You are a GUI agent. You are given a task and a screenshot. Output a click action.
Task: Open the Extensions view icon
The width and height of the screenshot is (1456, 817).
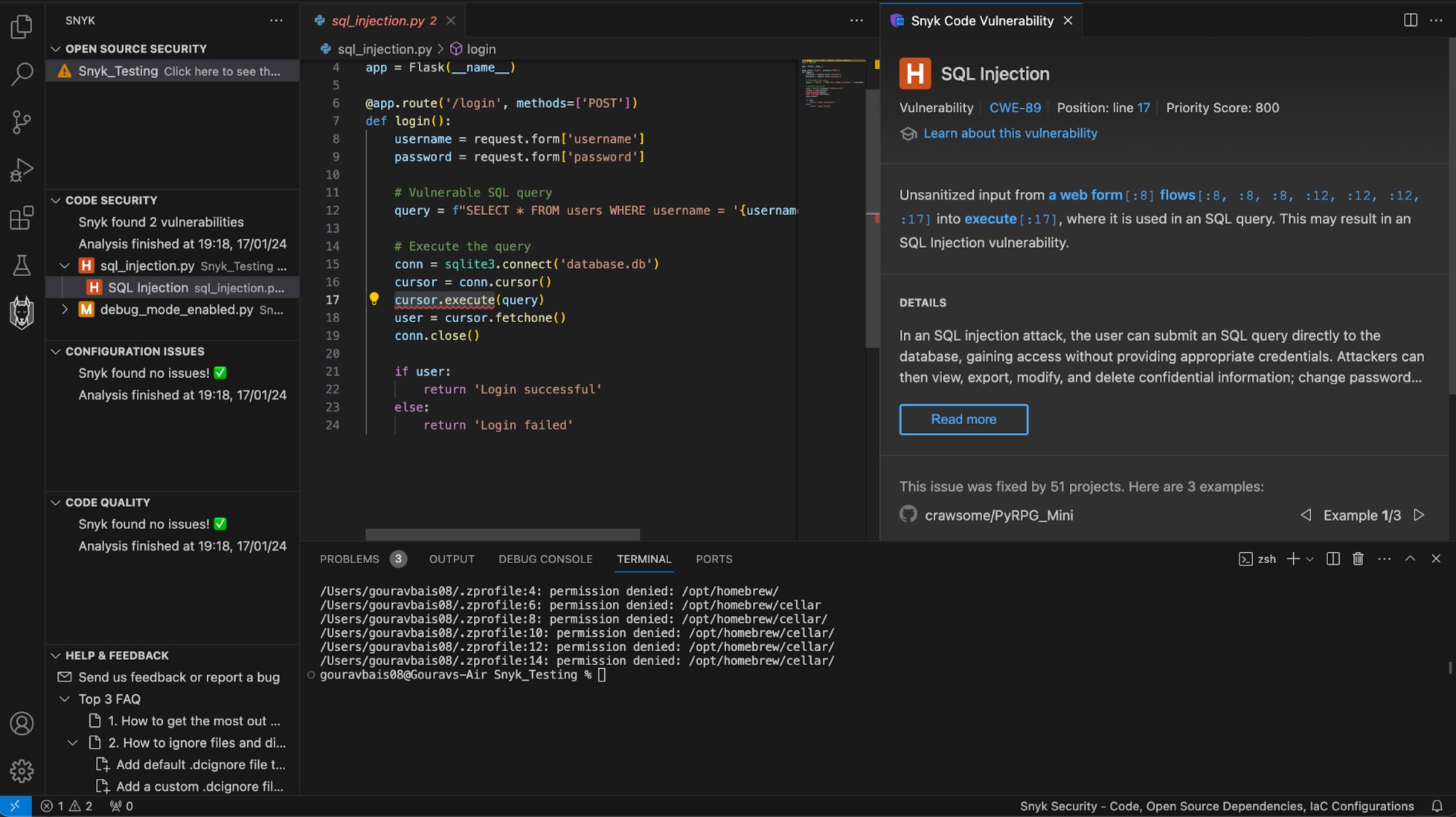[x=22, y=218]
